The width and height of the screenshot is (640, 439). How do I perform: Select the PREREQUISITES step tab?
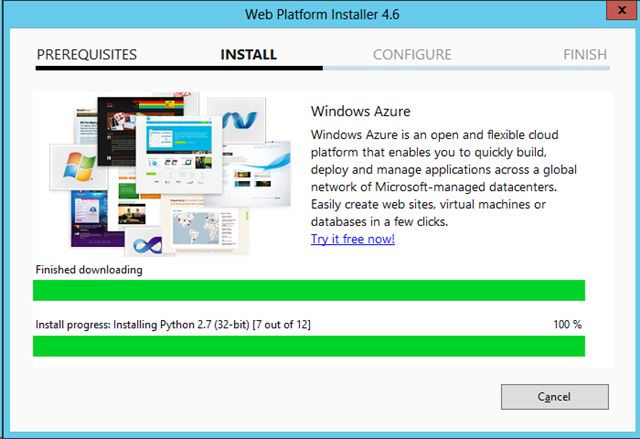(86, 55)
